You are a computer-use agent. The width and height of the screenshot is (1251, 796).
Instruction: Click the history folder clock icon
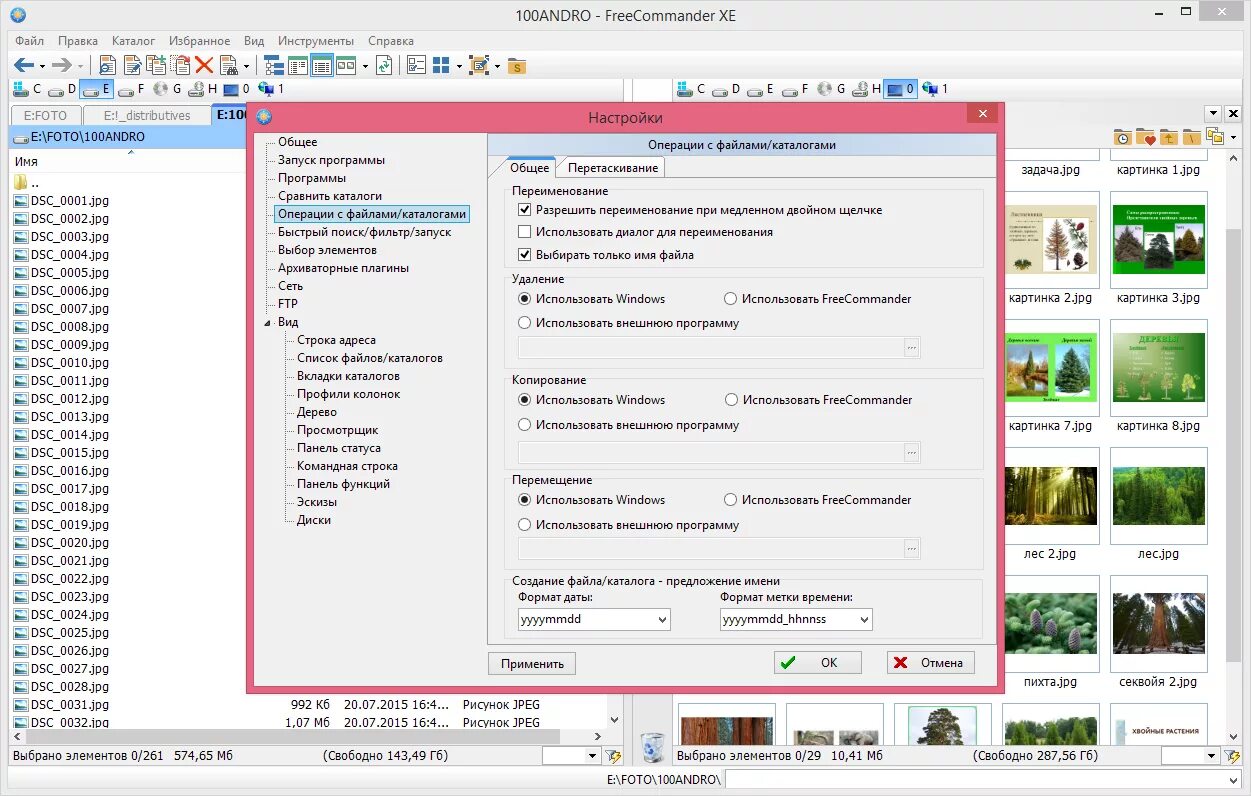(1122, 137)
